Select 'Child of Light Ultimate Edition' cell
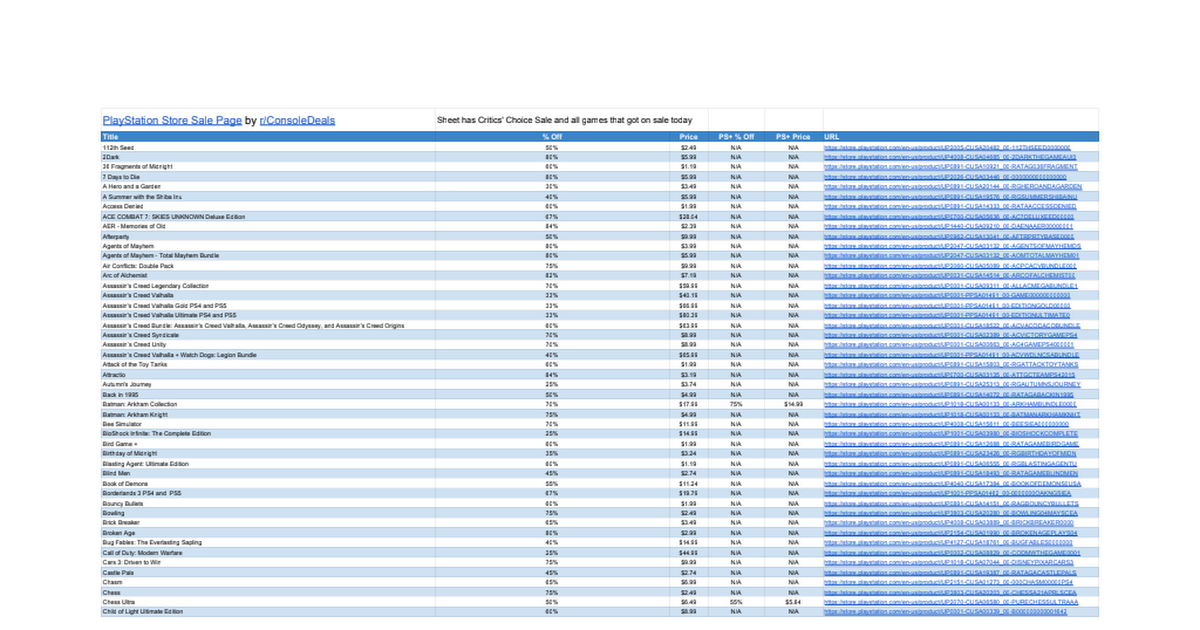The width and height of the screenshot is (1200, 630). [269, 611]
